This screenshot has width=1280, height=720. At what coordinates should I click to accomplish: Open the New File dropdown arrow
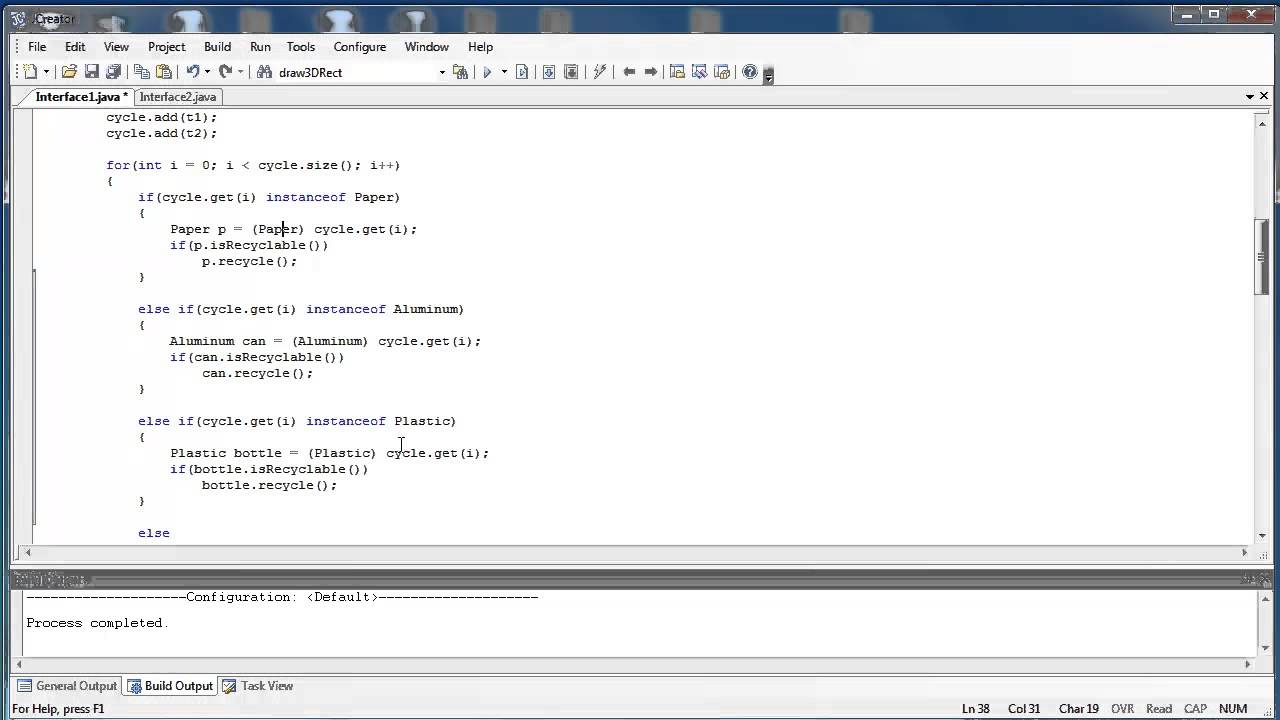[x=46, y=72]
